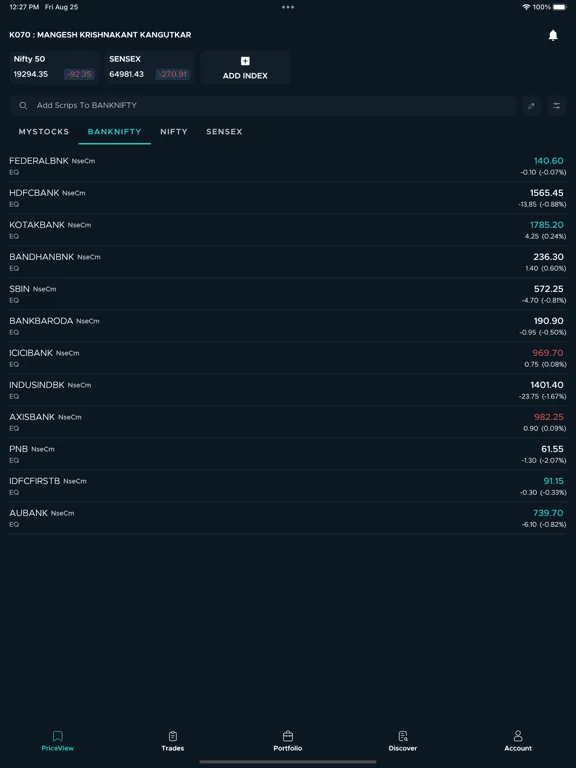Screen dimensions: 576x768
Task: Select the AXISBANK row
Action: [288, 422]
